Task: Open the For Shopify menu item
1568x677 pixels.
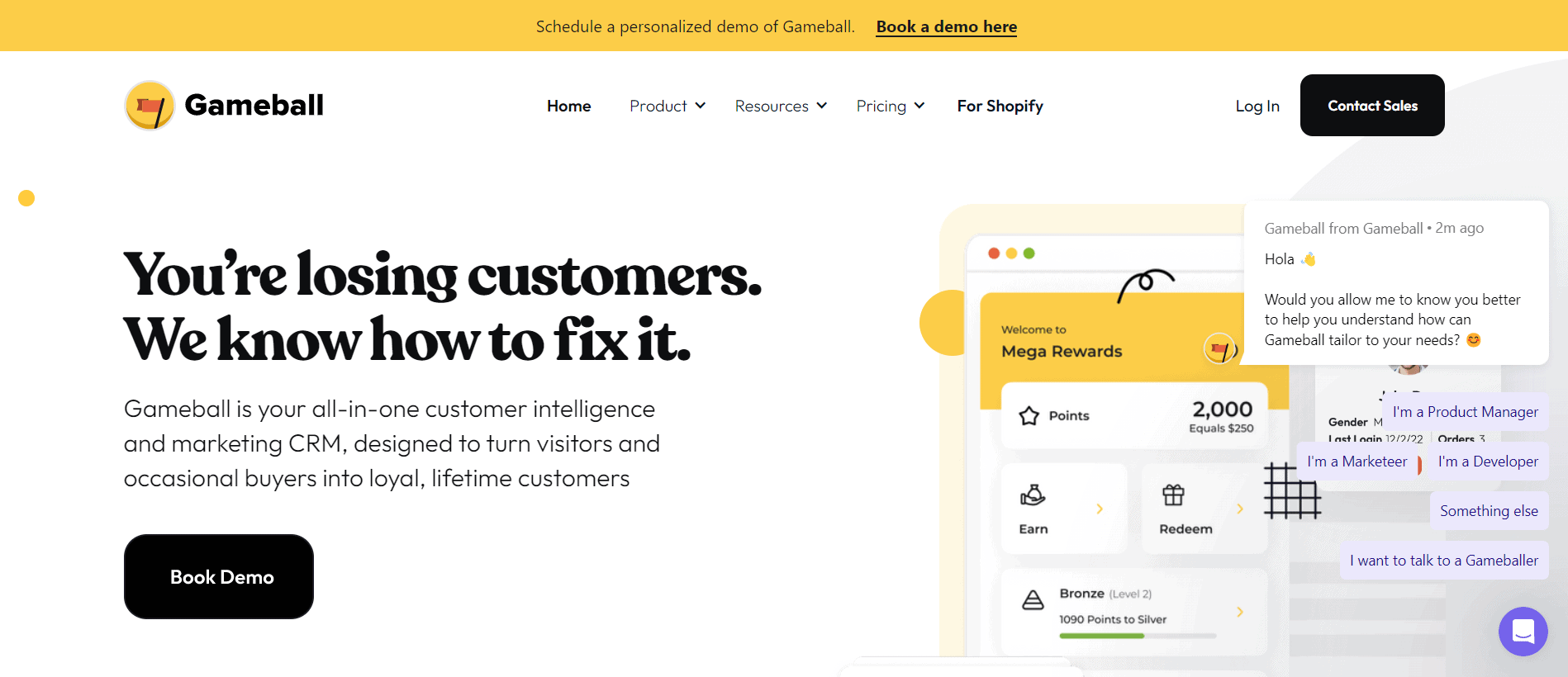Action: 1000,106
